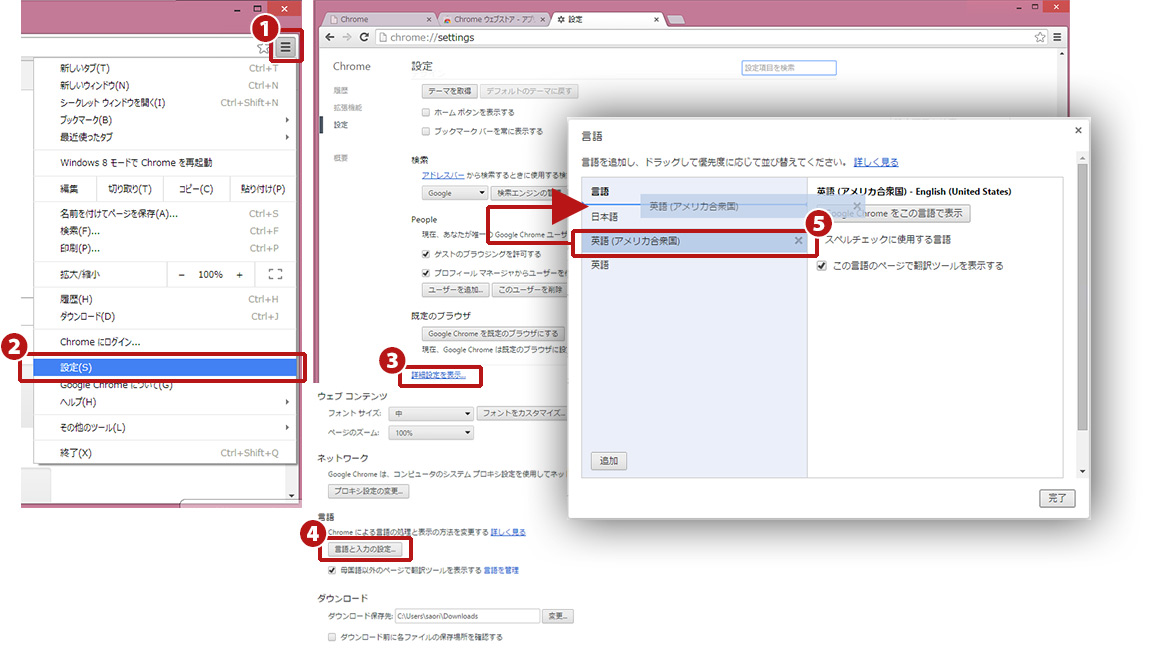Screen dimensions: 1149x650
Task: Uncheck the プロフィール マネージャ checkbox
Action: click(x=426, y=273)
